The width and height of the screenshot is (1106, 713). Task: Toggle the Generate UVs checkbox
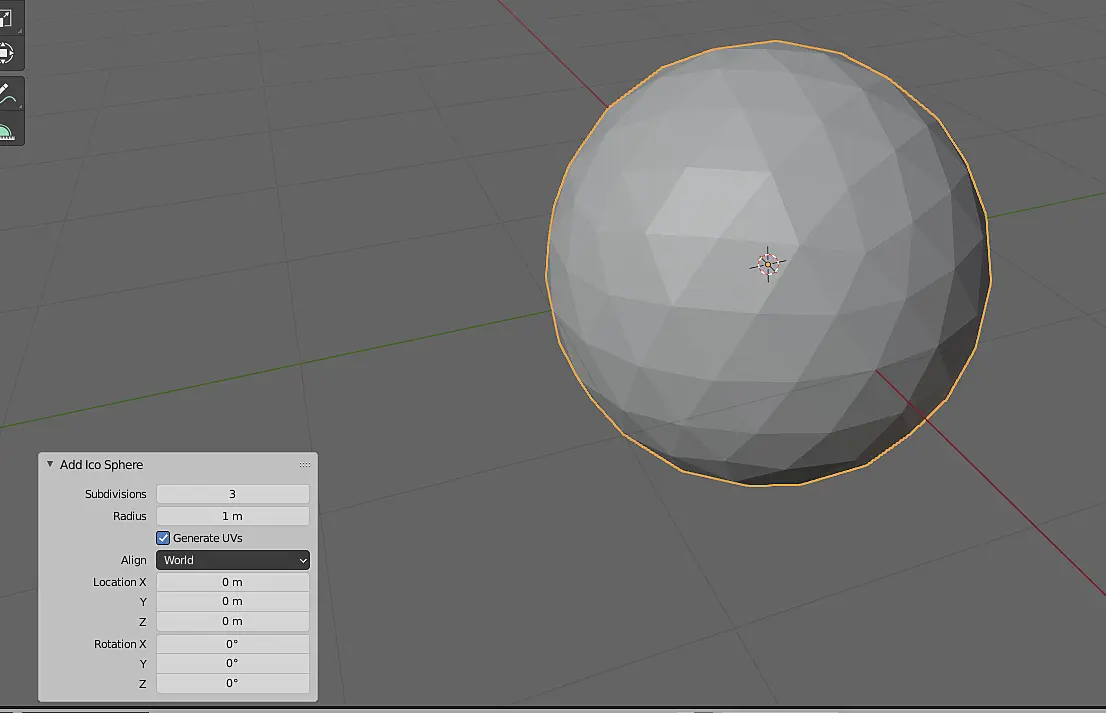coord(163,538)
